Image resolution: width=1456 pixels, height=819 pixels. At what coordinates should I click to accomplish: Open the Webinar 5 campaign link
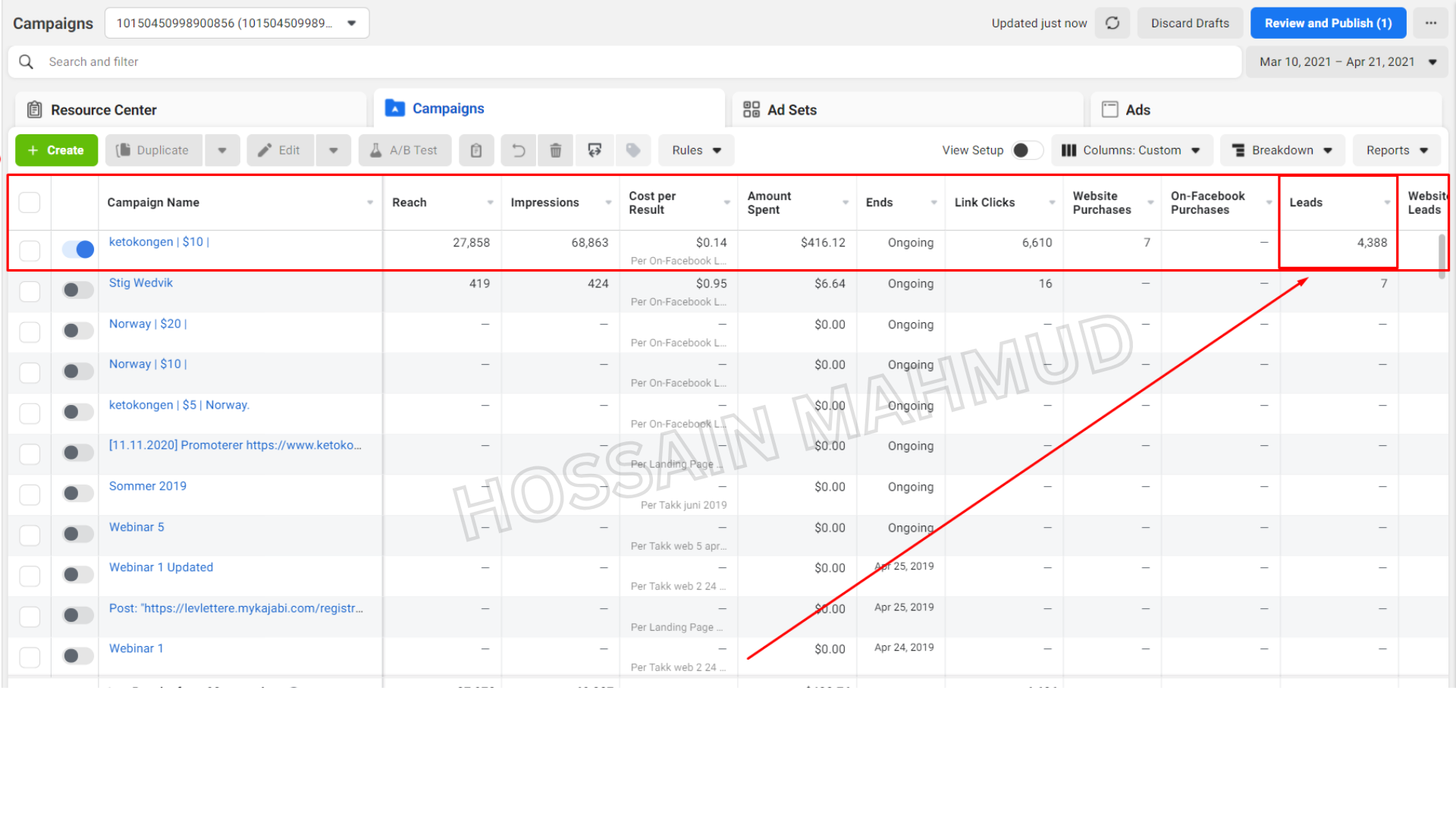point(136,527)
